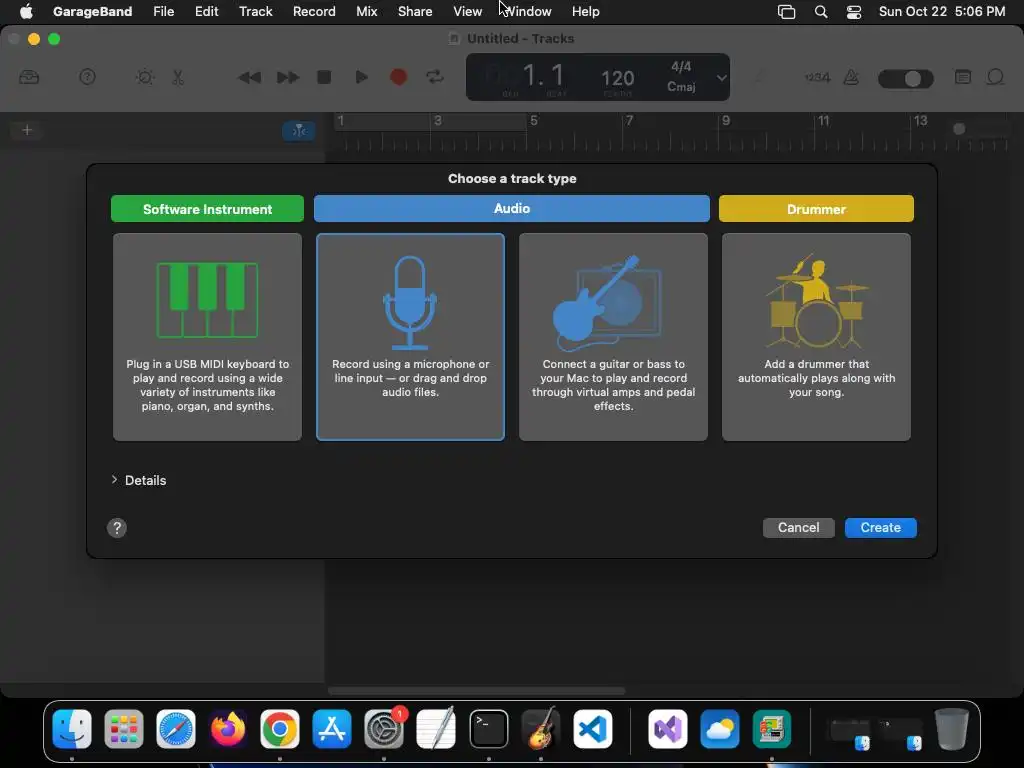This screenshot has width=1024, height=768.
Task: Open the Help menu
Action: (x=585, y=11)
